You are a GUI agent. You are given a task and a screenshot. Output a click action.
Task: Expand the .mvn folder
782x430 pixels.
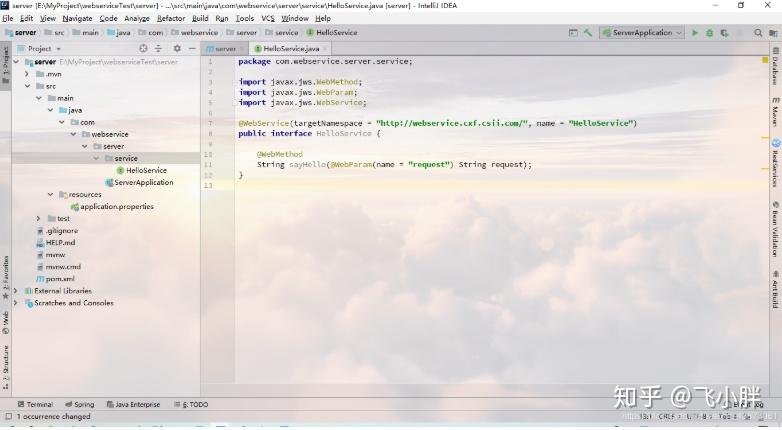(27, 74)
